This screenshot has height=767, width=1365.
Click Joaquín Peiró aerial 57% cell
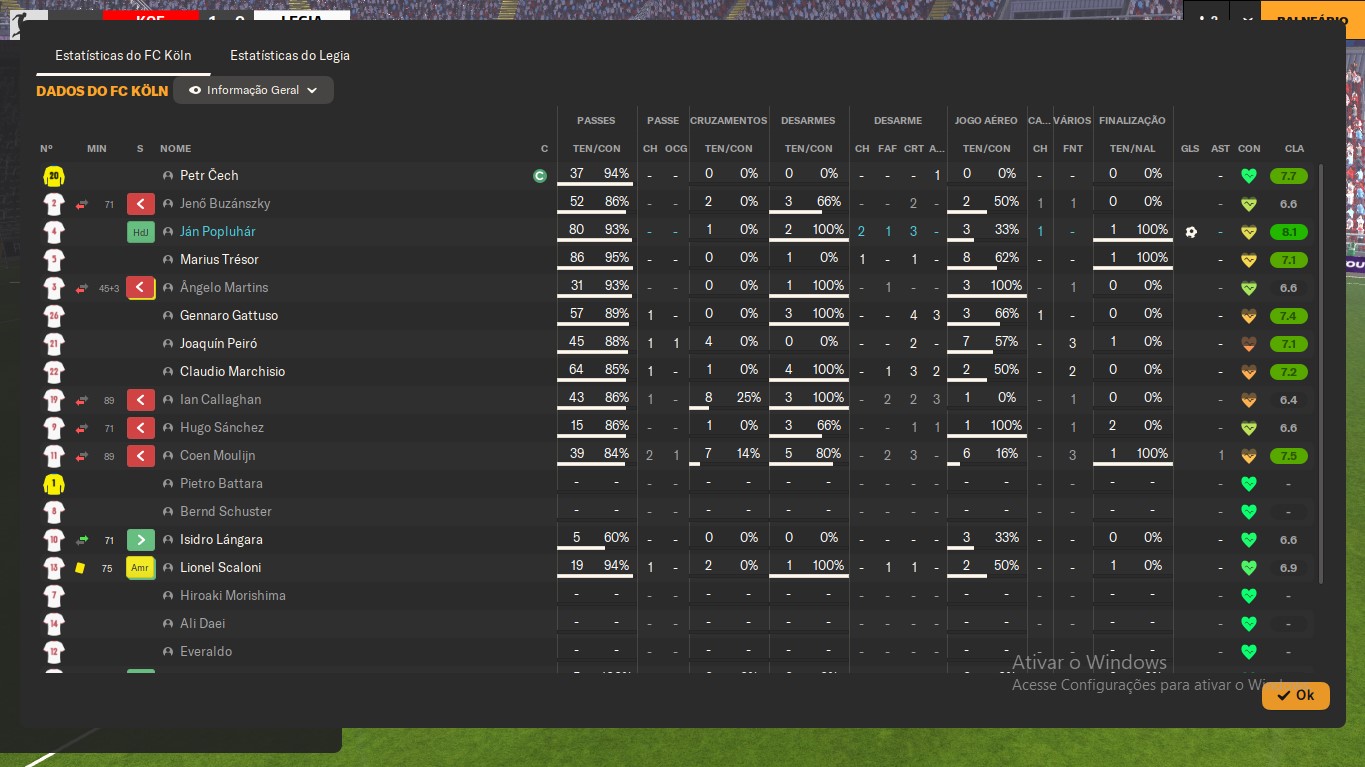point(1006,342)
